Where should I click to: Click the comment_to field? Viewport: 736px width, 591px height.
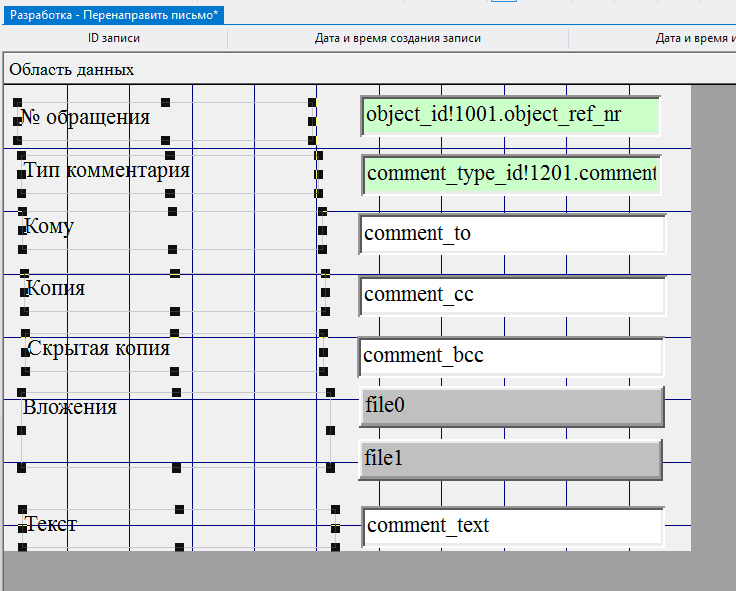click(511, 234)
